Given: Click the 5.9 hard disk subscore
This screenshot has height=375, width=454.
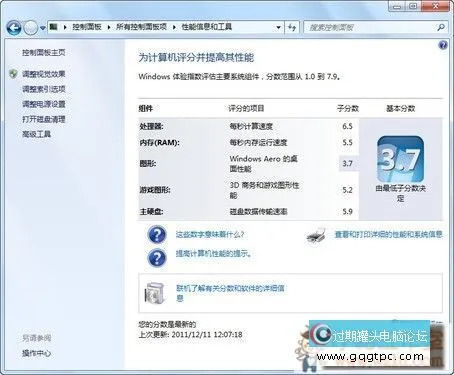Looking at the screenshot, I should coord(347,211).
